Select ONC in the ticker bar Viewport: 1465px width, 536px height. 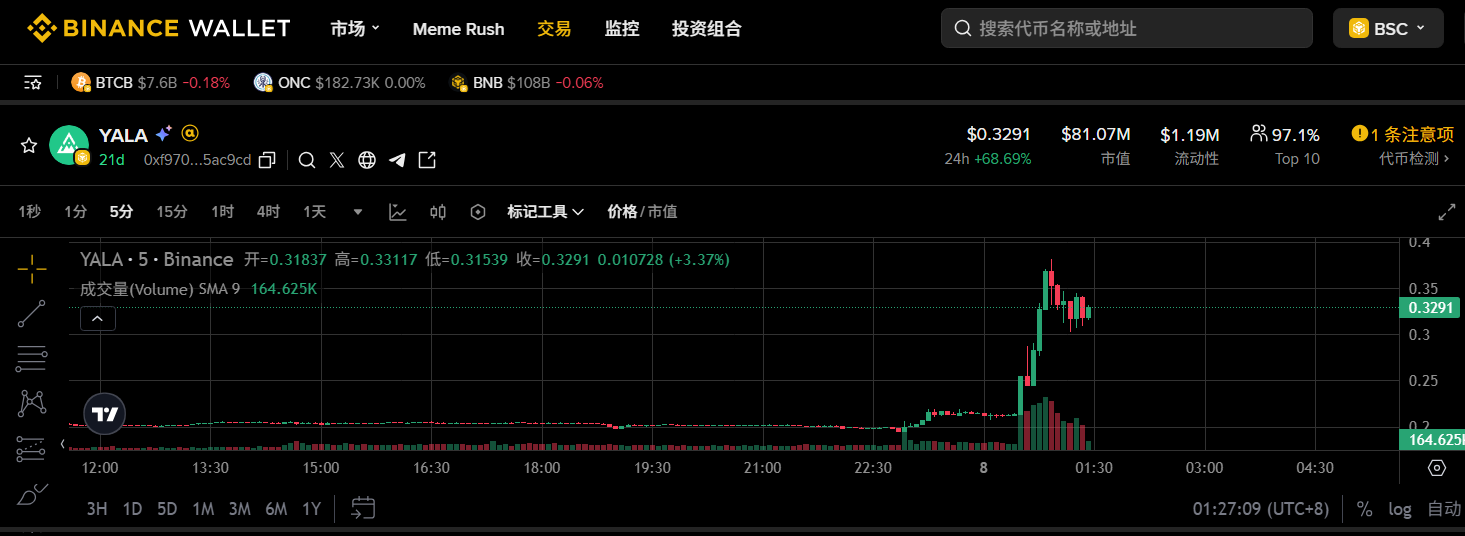(340, 83)
